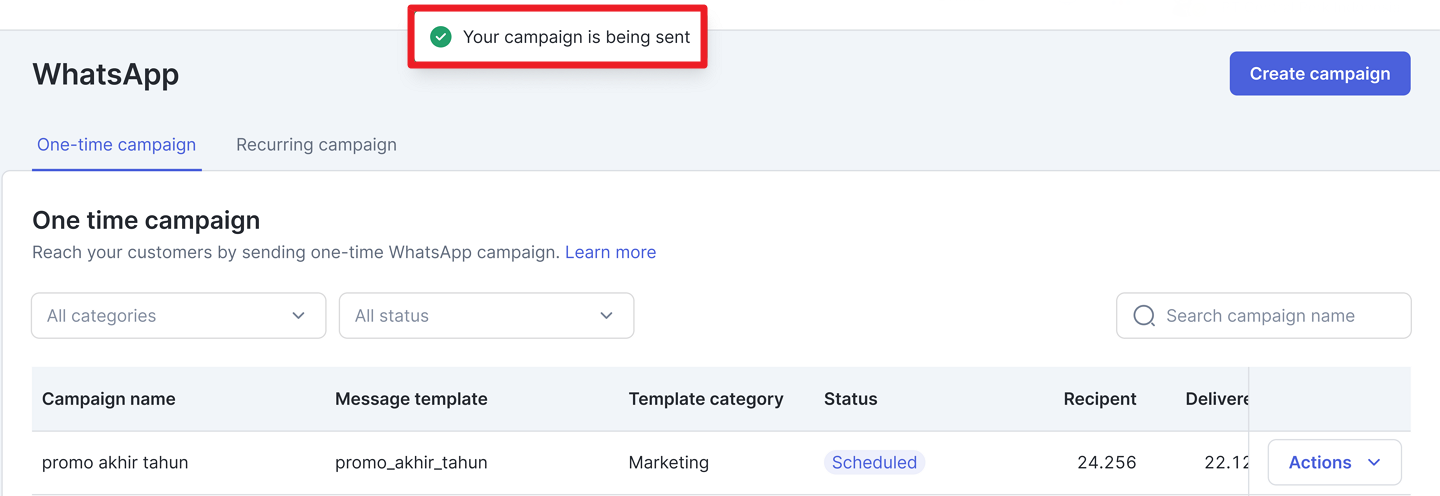The height and width of the screenshot is (496, 1440).
Task: Click the green success checkmark icon
Action: coord(440,37)
